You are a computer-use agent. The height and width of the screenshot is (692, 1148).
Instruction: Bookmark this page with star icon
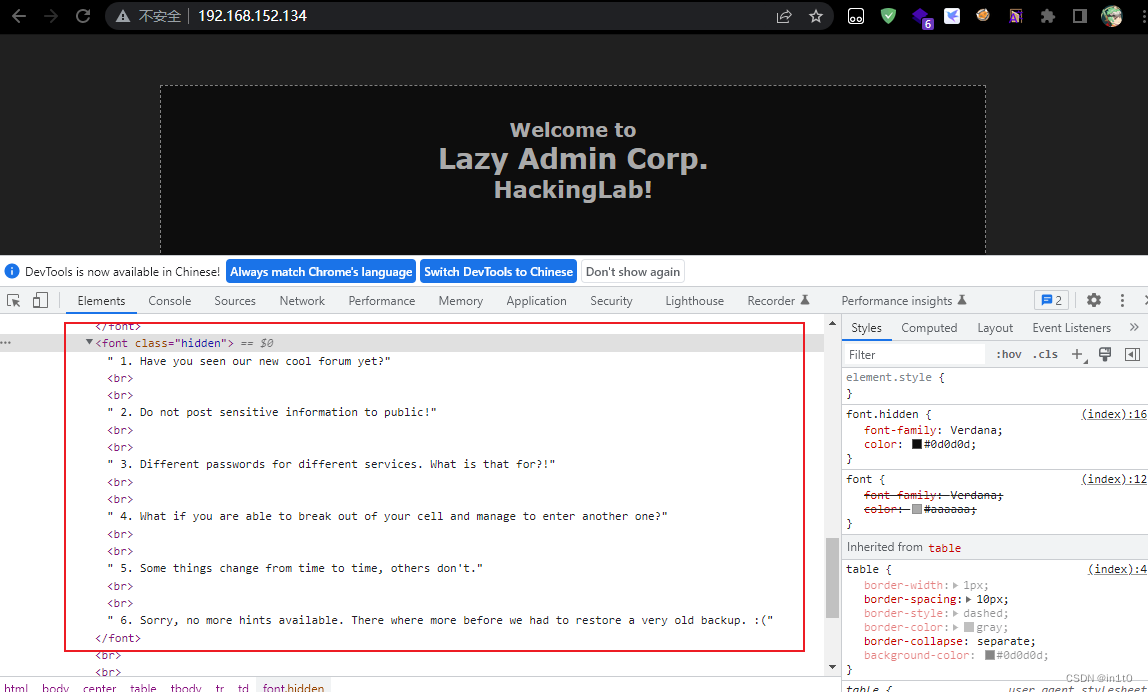(816, 16)
